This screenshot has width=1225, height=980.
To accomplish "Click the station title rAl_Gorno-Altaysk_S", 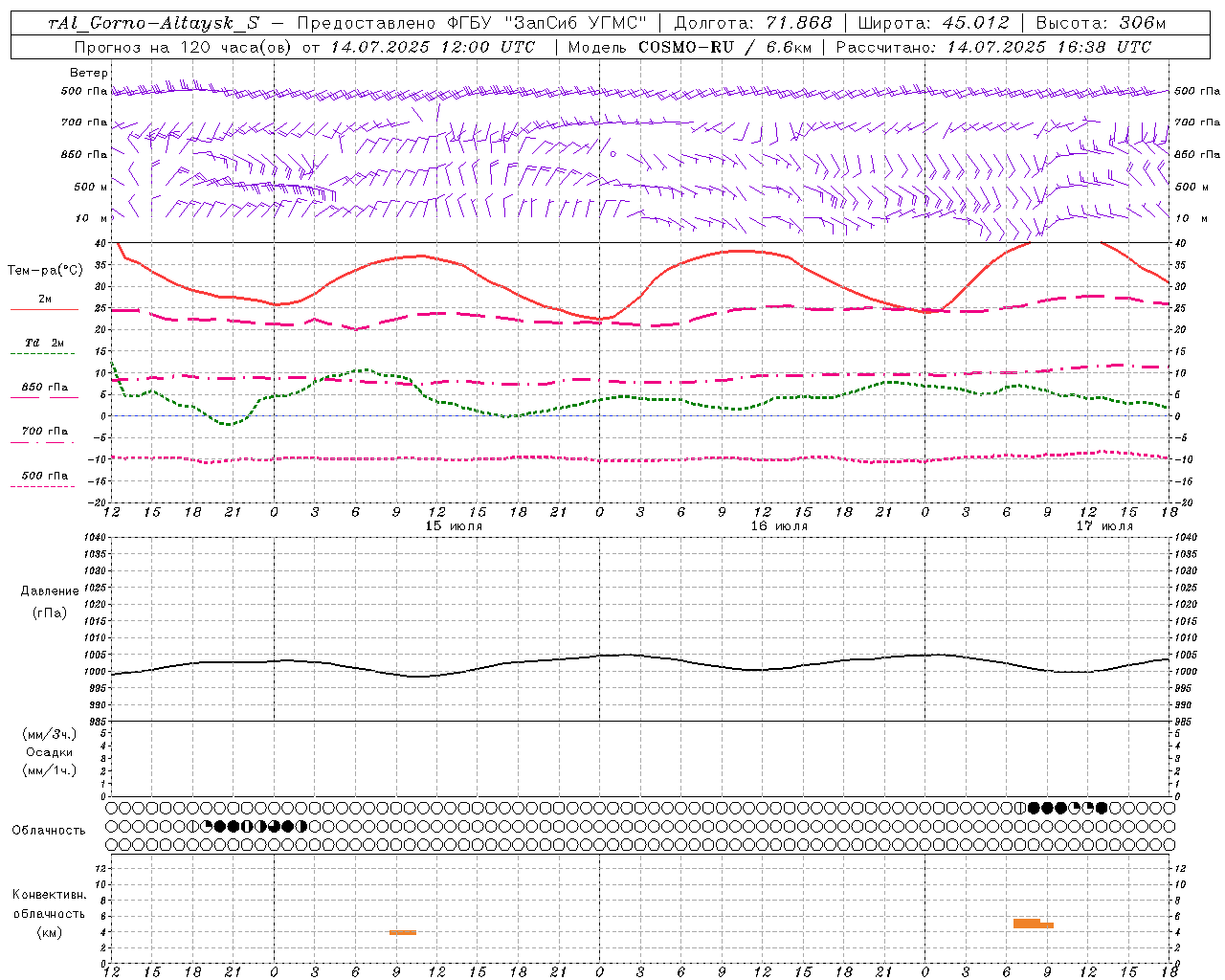I will [x=153, y=23].
